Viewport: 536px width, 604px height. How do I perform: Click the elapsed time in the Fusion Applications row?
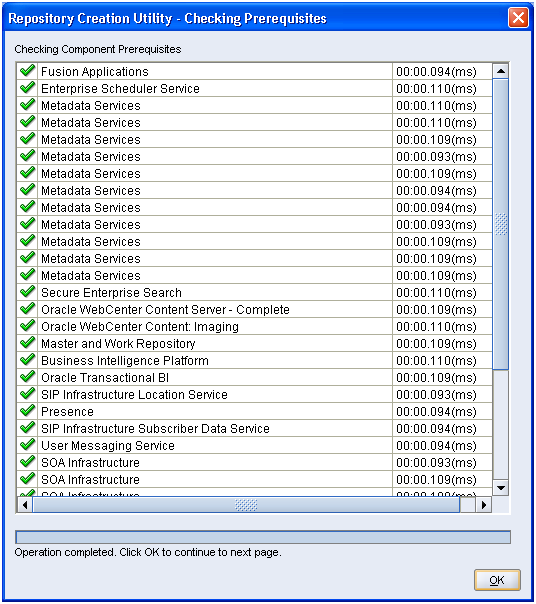point(436,72)
